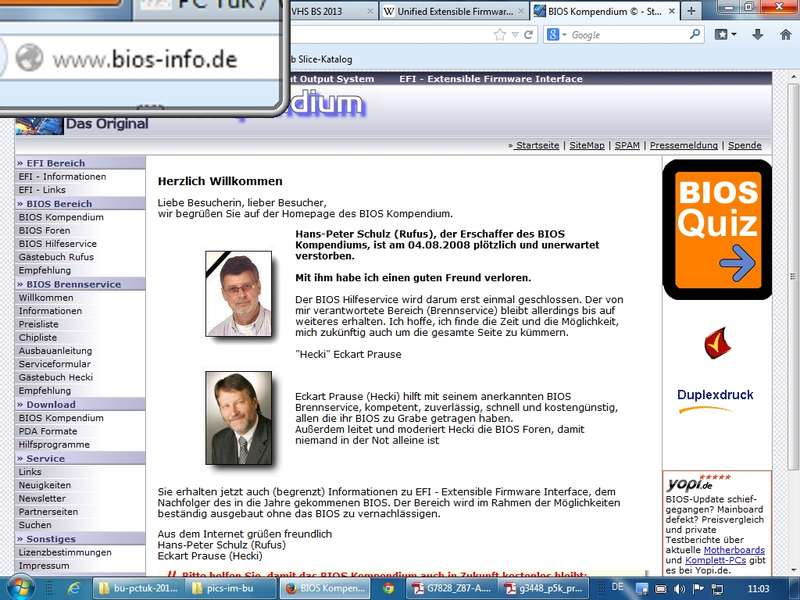Open Lizenzbestimmungen in sidebar

click(x=65, y=553)
